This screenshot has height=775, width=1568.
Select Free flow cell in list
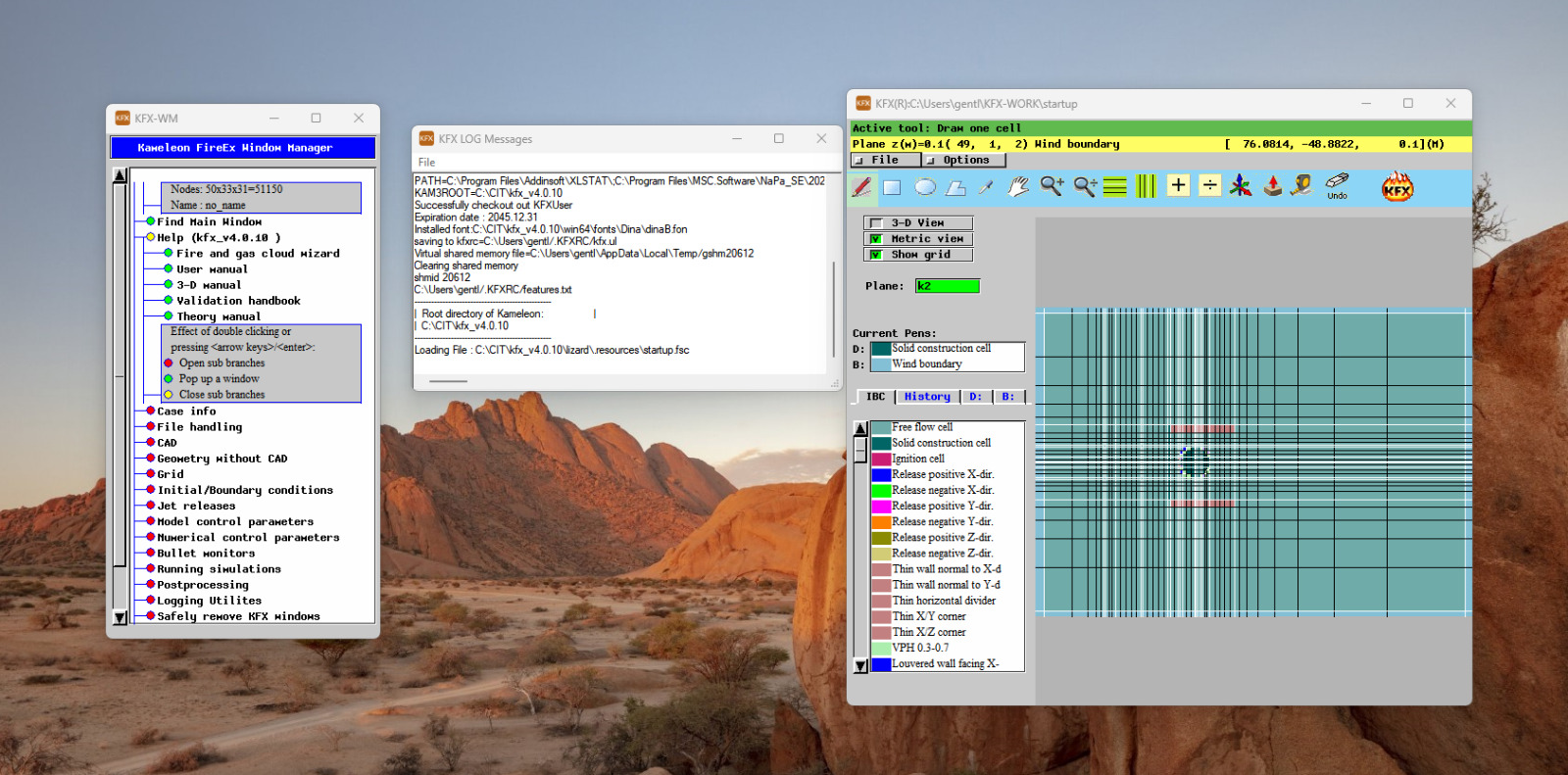[x=948, y=427]
